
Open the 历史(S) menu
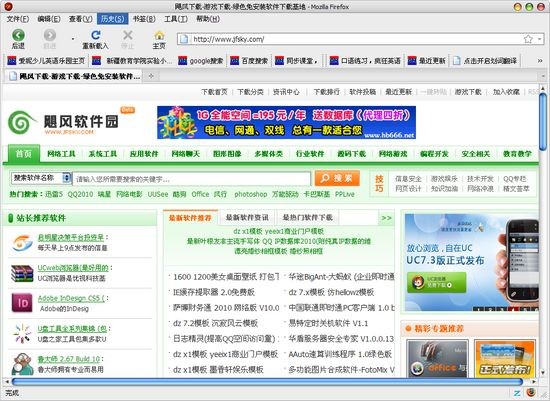[x=112, y=19]
